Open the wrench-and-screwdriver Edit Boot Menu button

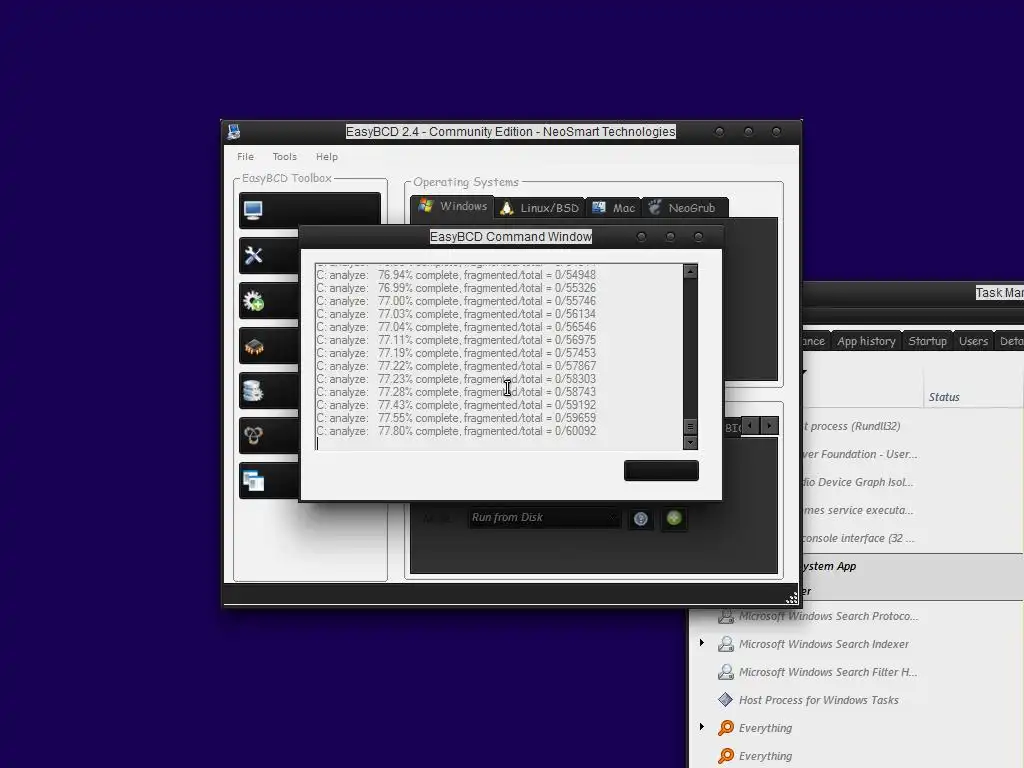point(269,255)
